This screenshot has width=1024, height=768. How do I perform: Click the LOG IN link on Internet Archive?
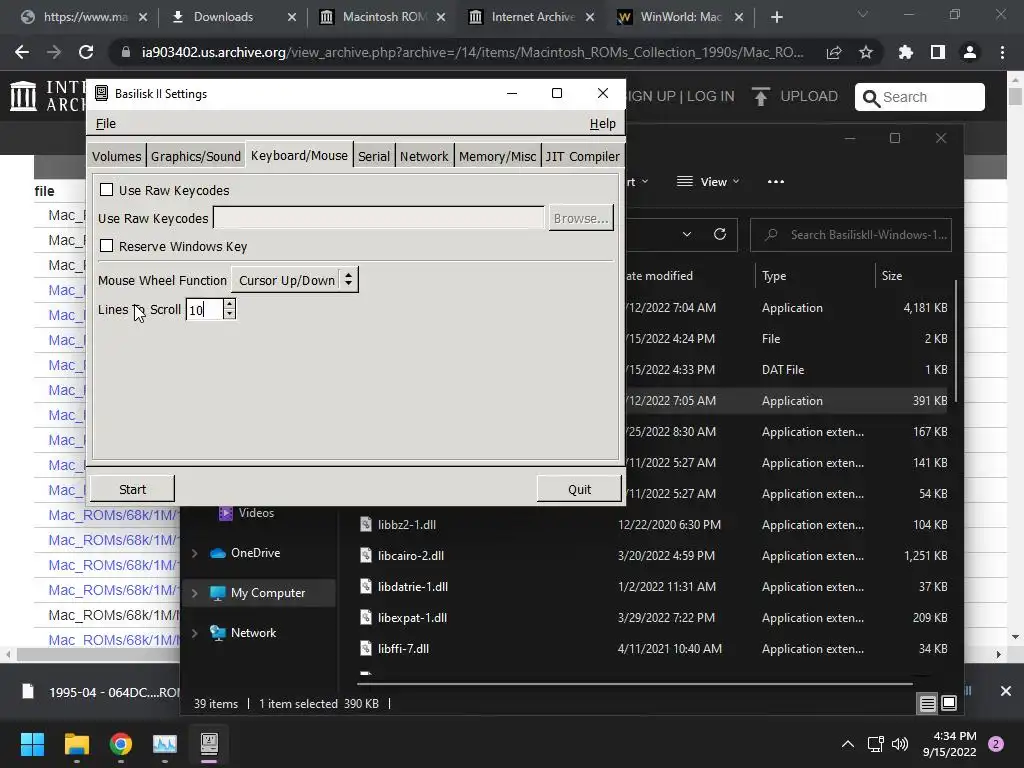711,97
